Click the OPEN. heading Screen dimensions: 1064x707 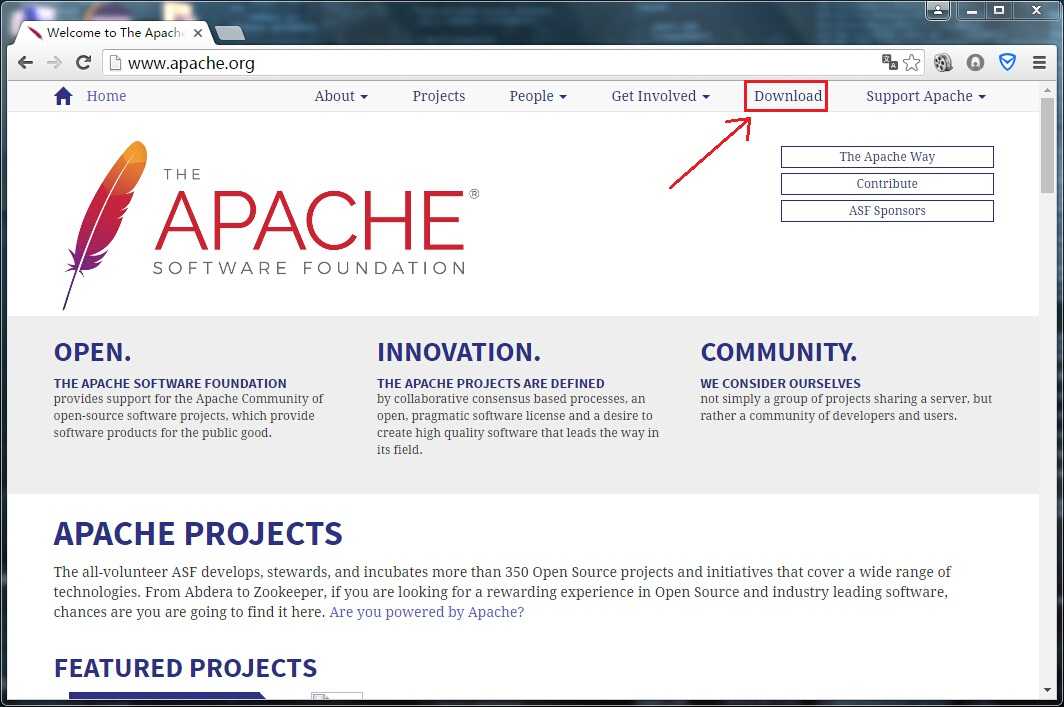92,352
